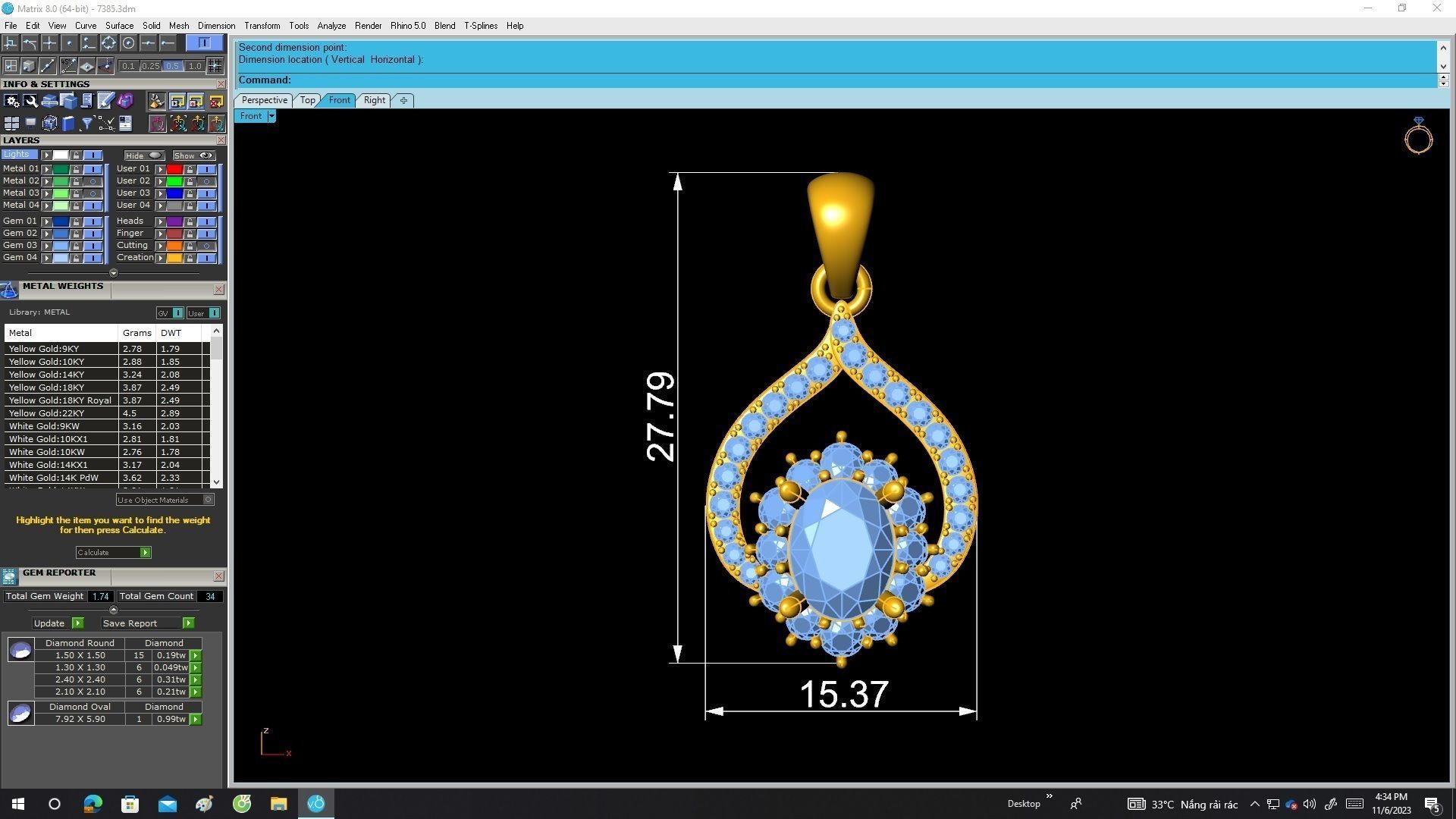Click Save Report button

148,623
